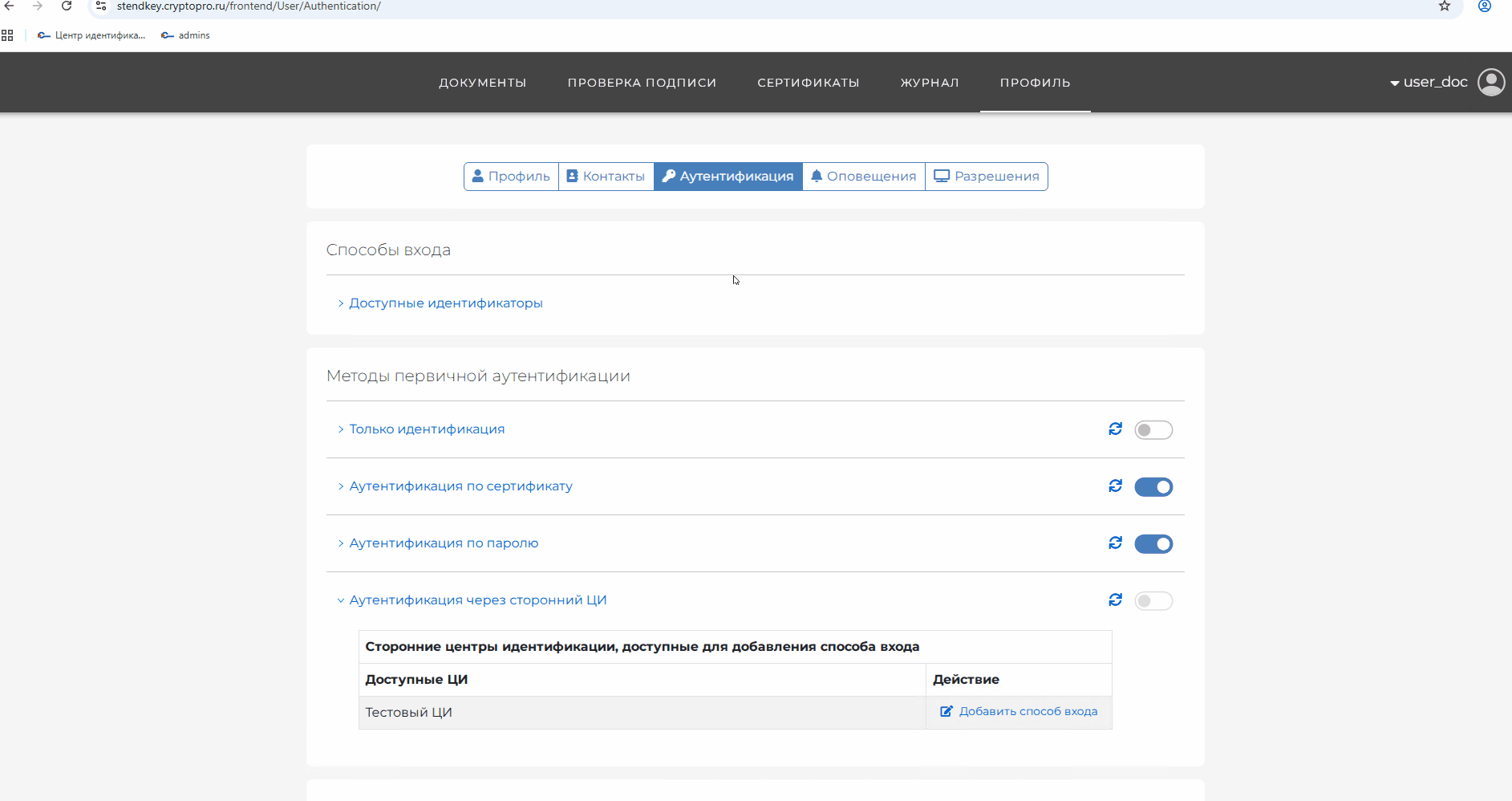Collapse Аутентификация через сторонний ЦИ section

click(x=477, y=600)
